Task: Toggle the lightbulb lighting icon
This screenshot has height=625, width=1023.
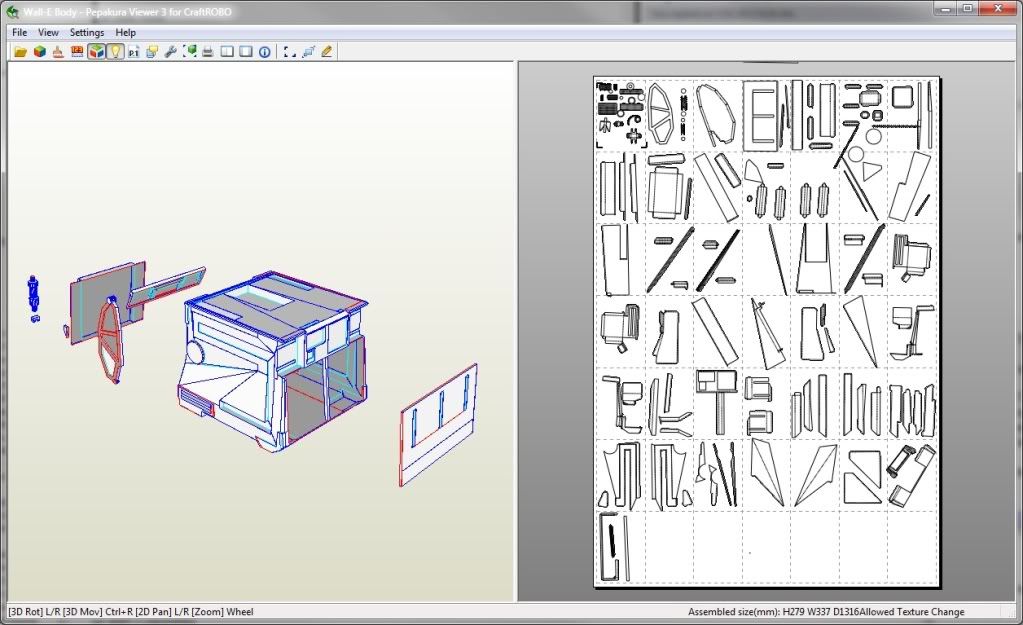Action: 115,52
